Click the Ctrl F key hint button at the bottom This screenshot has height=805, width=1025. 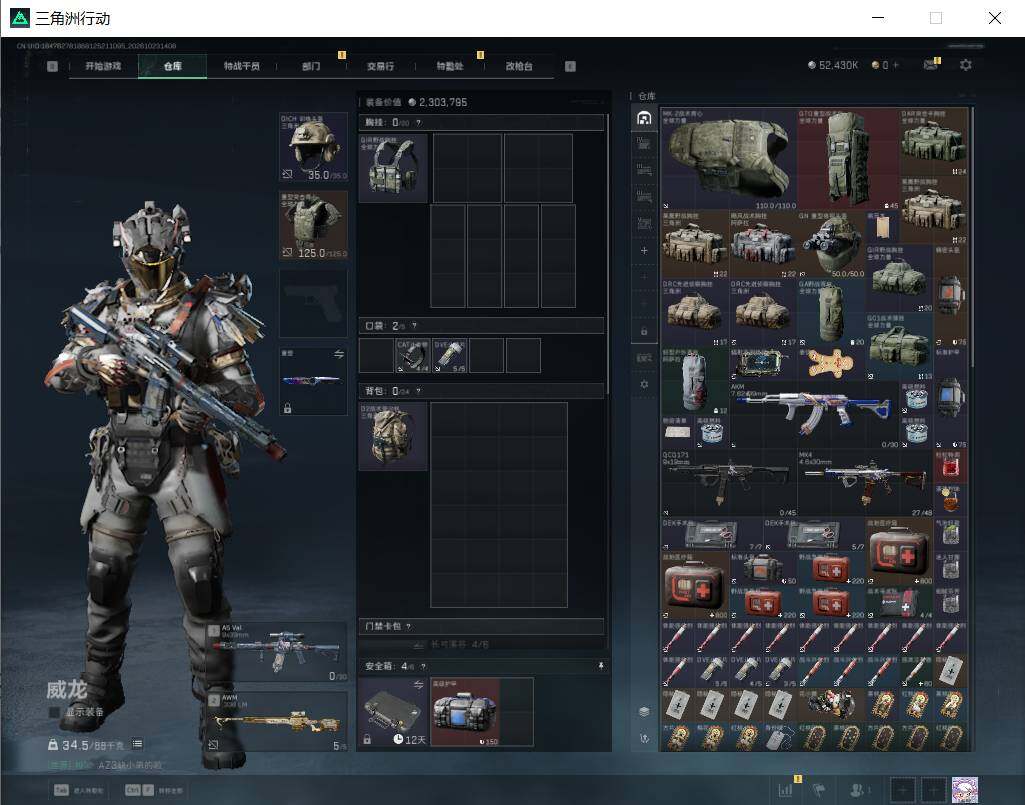click(140, 790)
